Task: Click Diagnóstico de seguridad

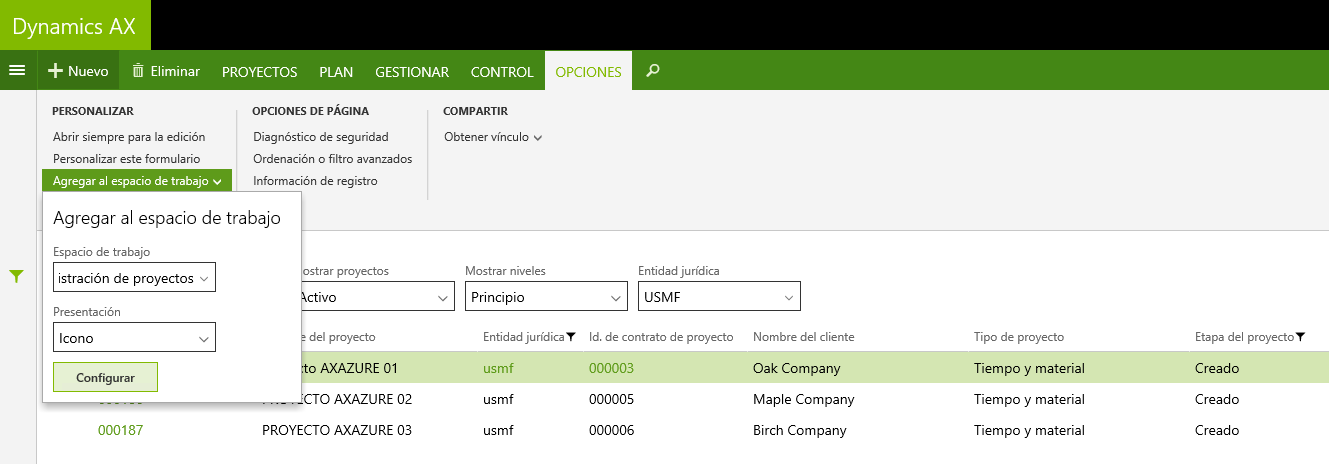Action: [321, 137]
